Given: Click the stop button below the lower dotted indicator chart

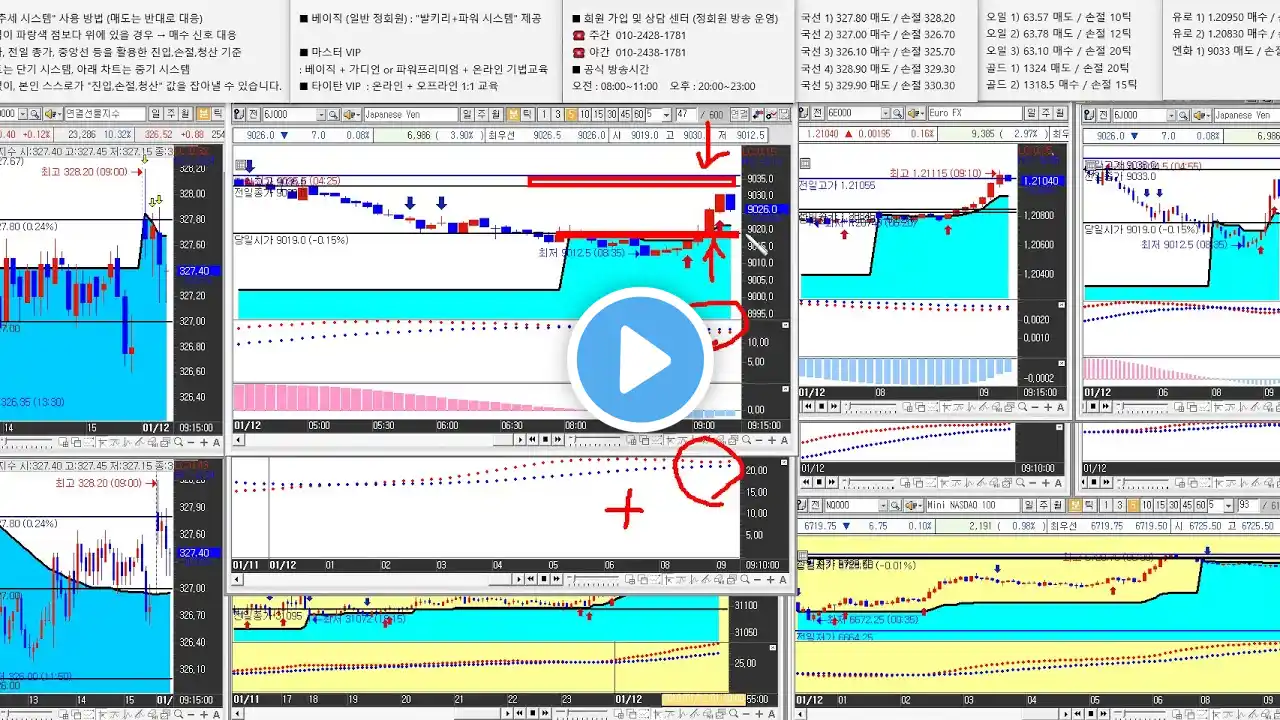Looking at the screenshot, I should 544,579.
